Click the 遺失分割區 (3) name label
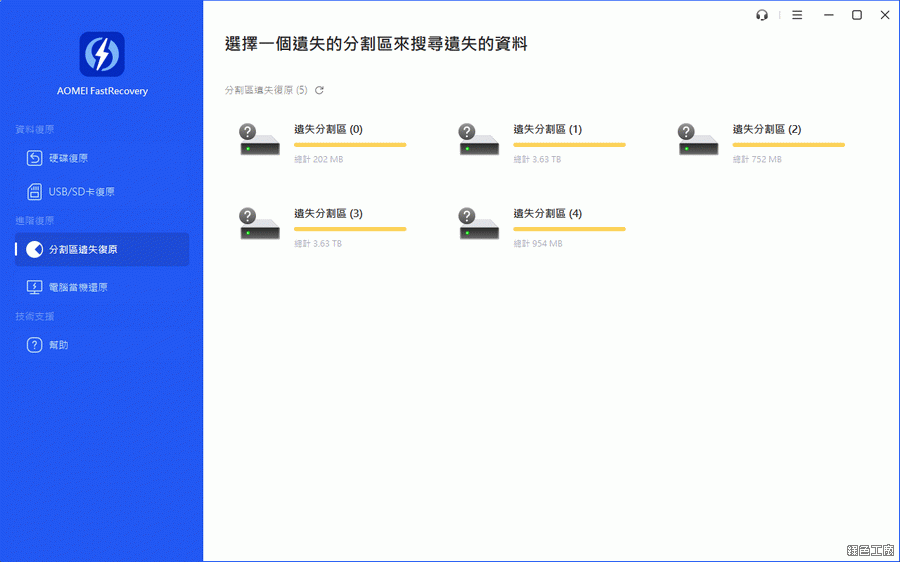 coord(328,214)
